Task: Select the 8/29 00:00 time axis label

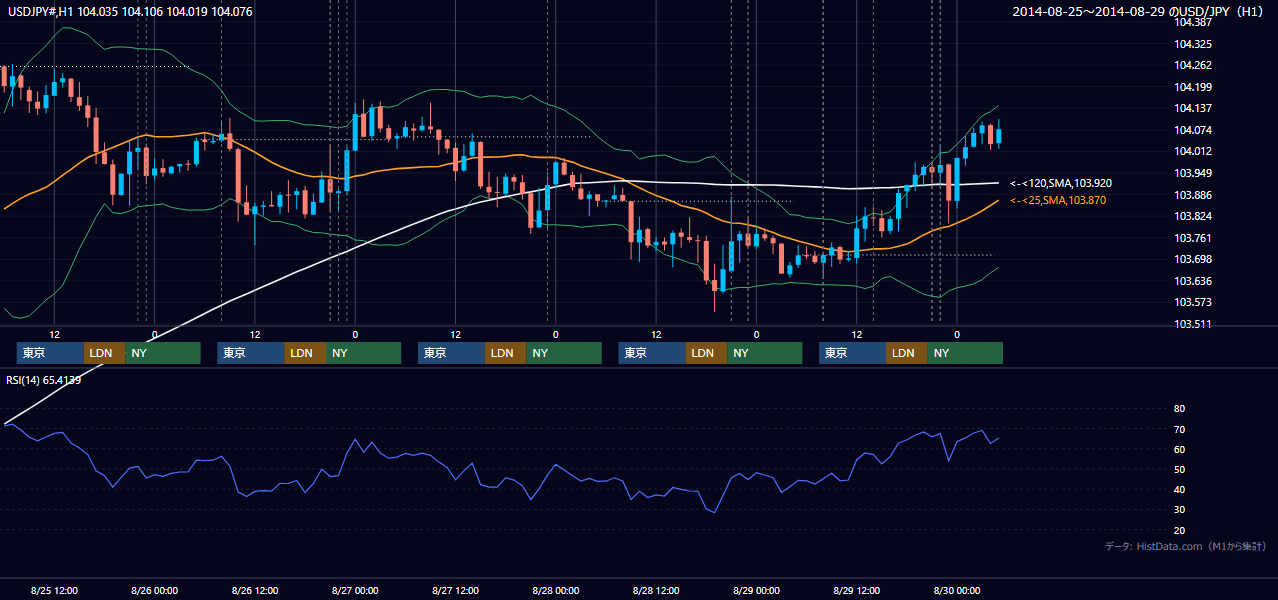Action: (x=756, y=590)
